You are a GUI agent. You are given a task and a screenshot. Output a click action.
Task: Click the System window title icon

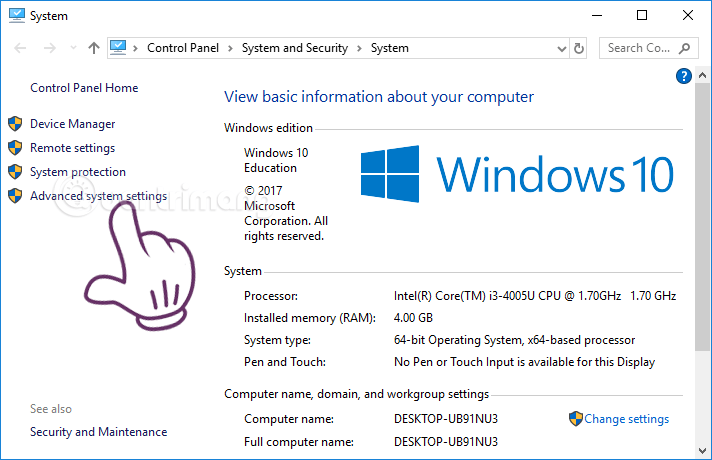[17, 15]
